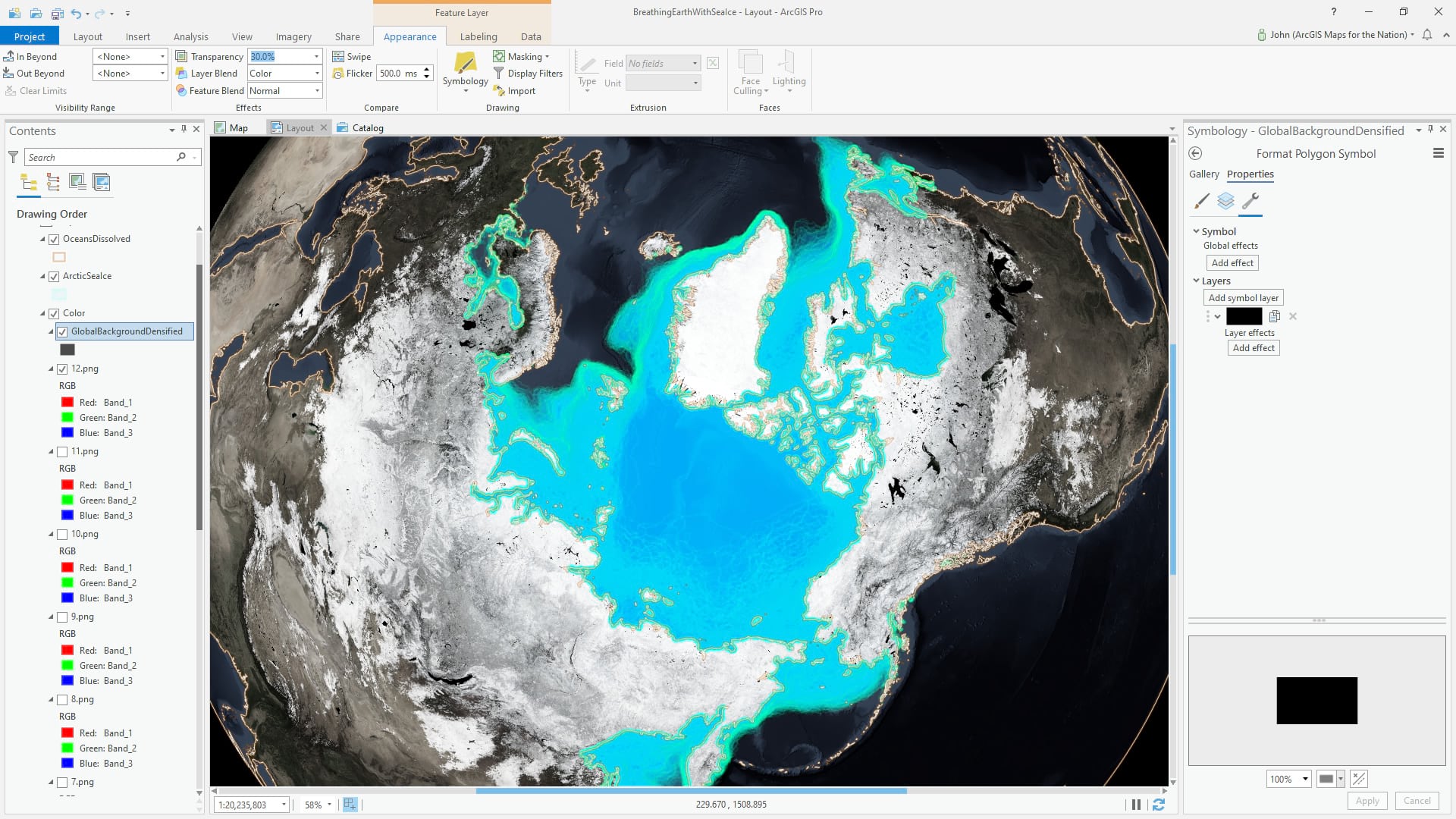
Task: Click the black color swatch in Layers
Action: pos(1243,316)
